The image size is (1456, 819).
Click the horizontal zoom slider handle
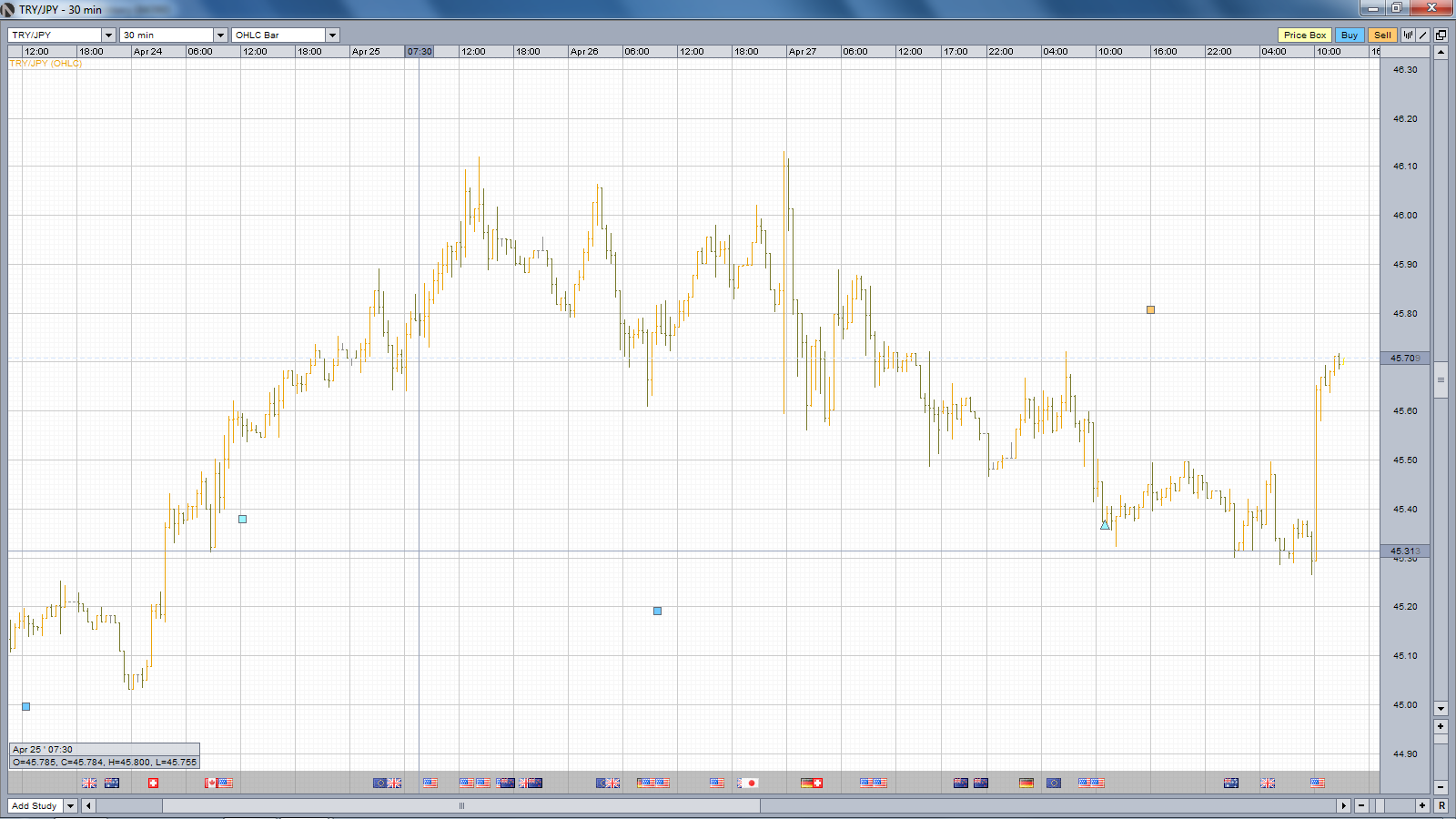pyautogui.click(x=1380, y=805)
